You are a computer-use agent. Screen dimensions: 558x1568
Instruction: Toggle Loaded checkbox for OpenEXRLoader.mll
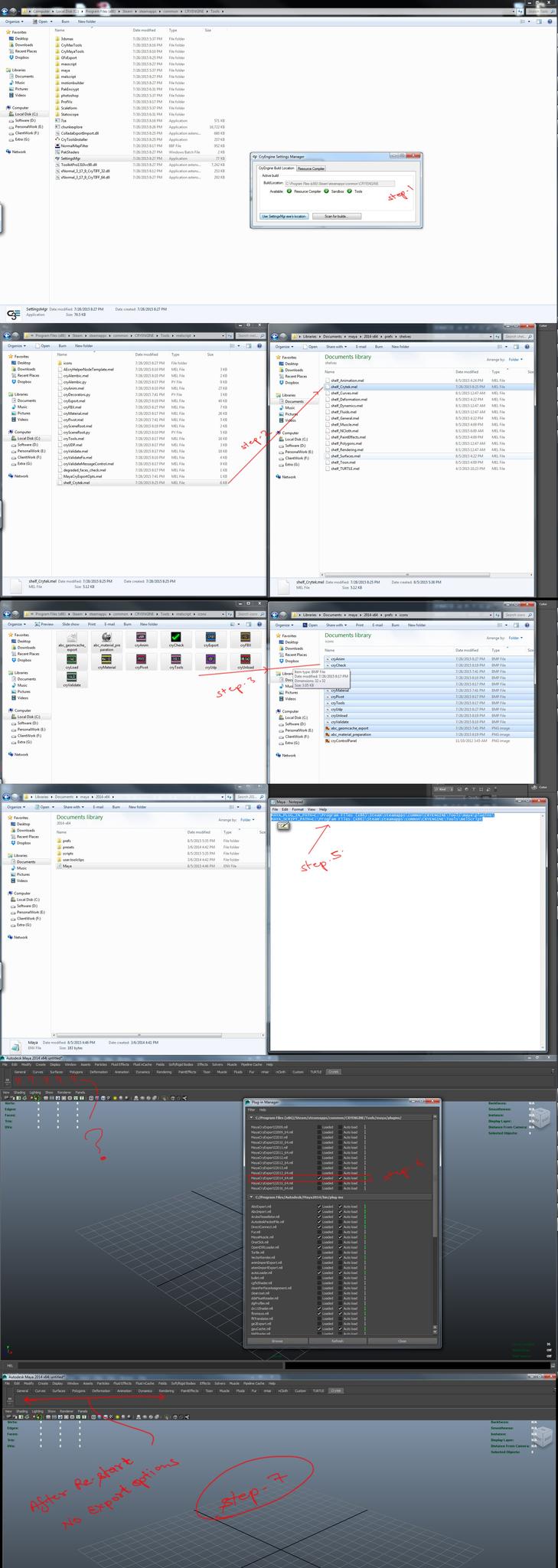pos(320,1246)
